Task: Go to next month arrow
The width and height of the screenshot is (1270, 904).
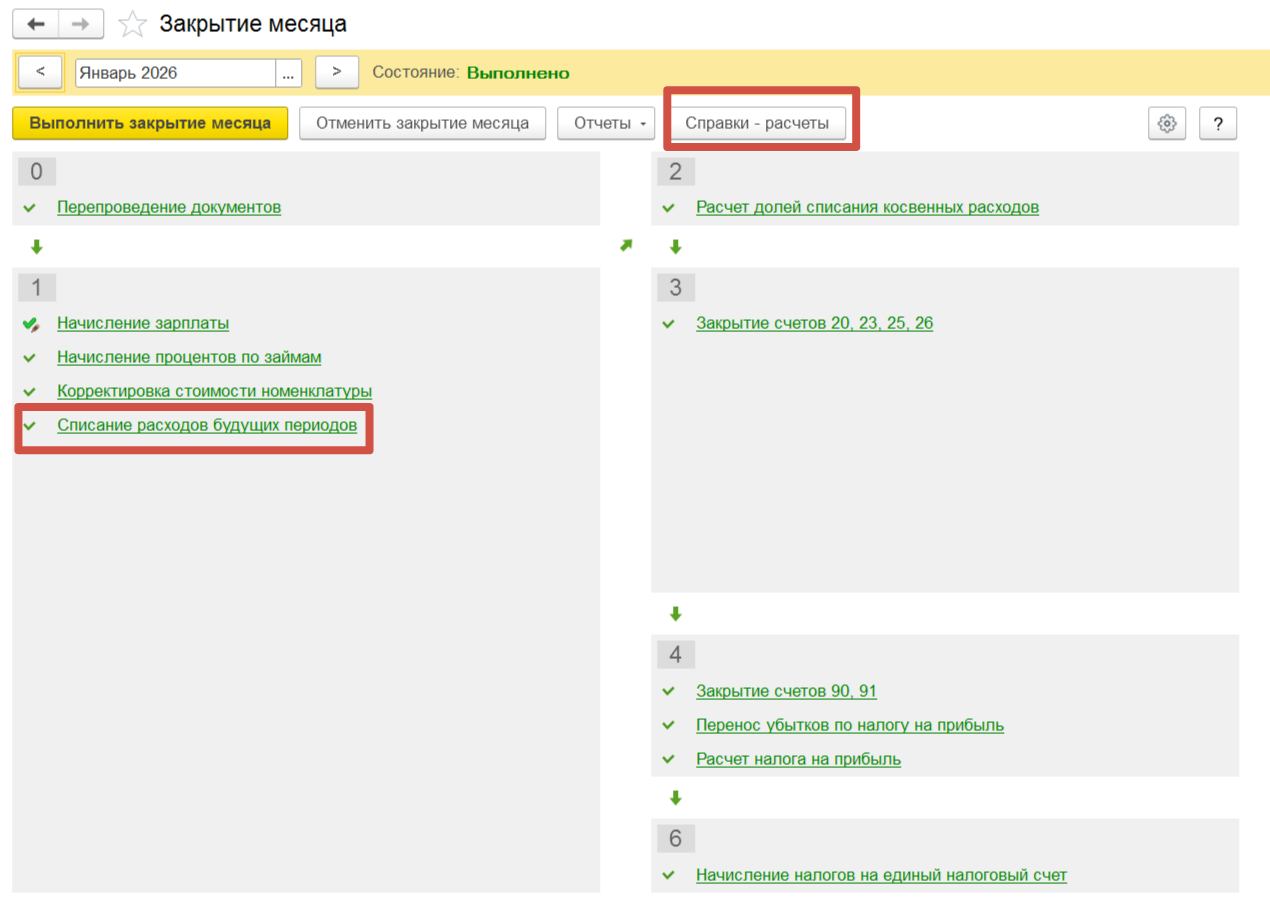Action: [337, 72]
